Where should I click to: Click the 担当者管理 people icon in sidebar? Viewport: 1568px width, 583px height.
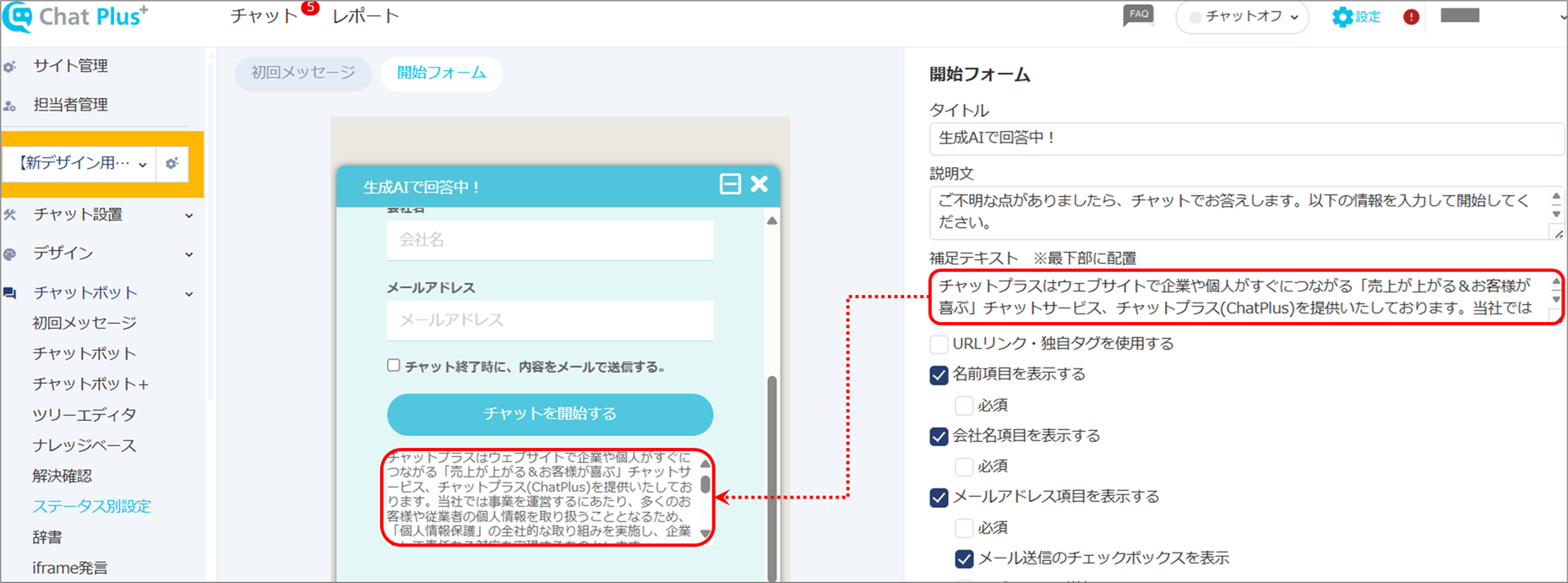9,106
